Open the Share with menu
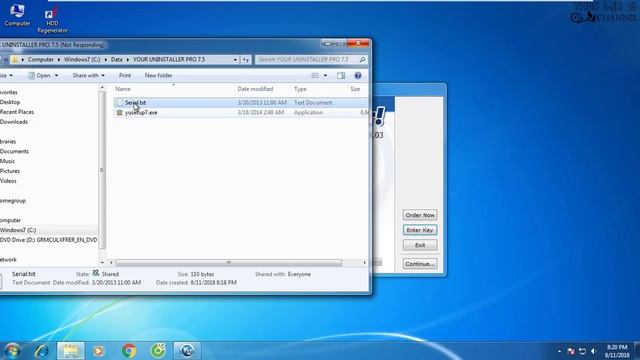The width and height of the screenshot is (640, 360). (x=88, y=76)
